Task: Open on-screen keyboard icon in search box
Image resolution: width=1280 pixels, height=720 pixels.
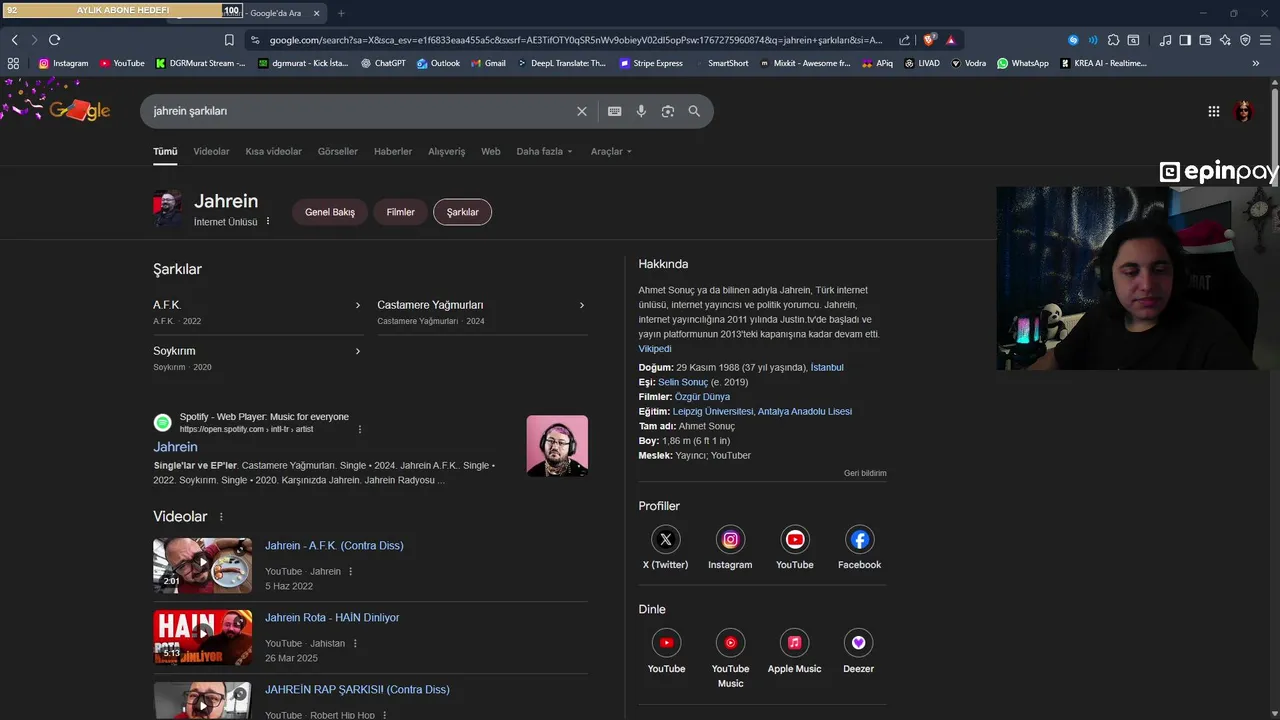Action: coord(615,111)
